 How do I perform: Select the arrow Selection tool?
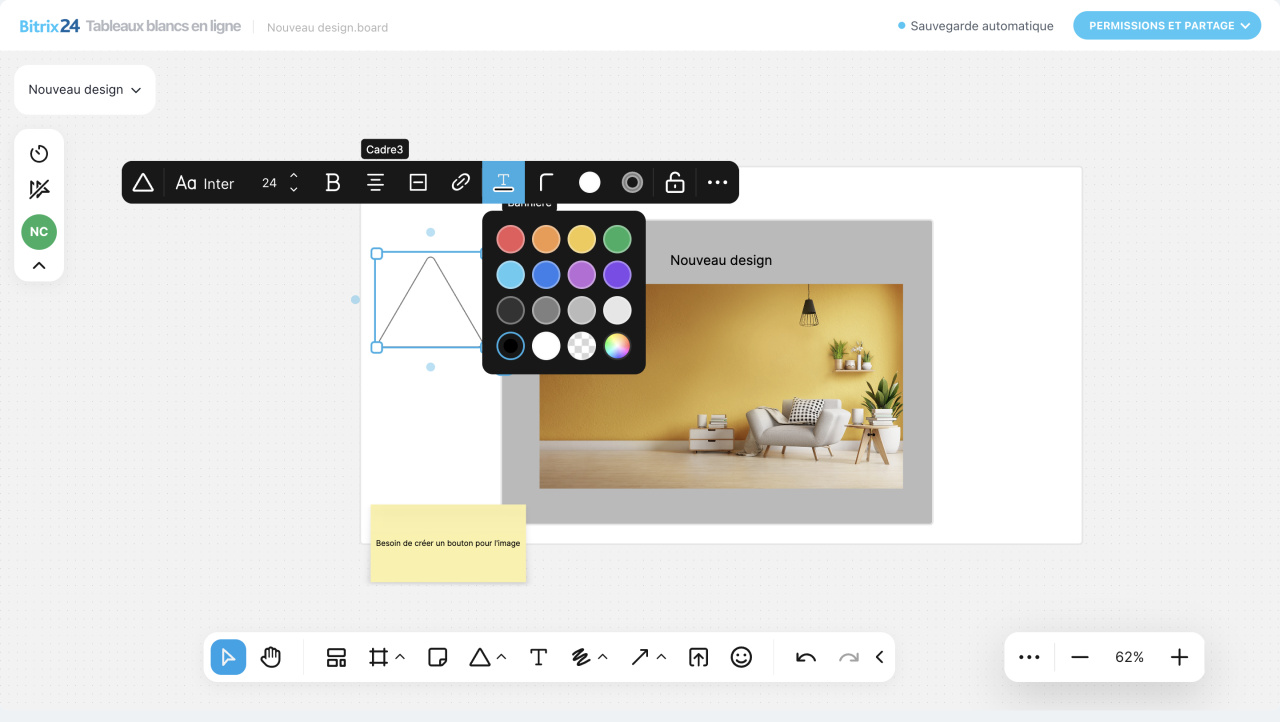(x=227, y=657)
